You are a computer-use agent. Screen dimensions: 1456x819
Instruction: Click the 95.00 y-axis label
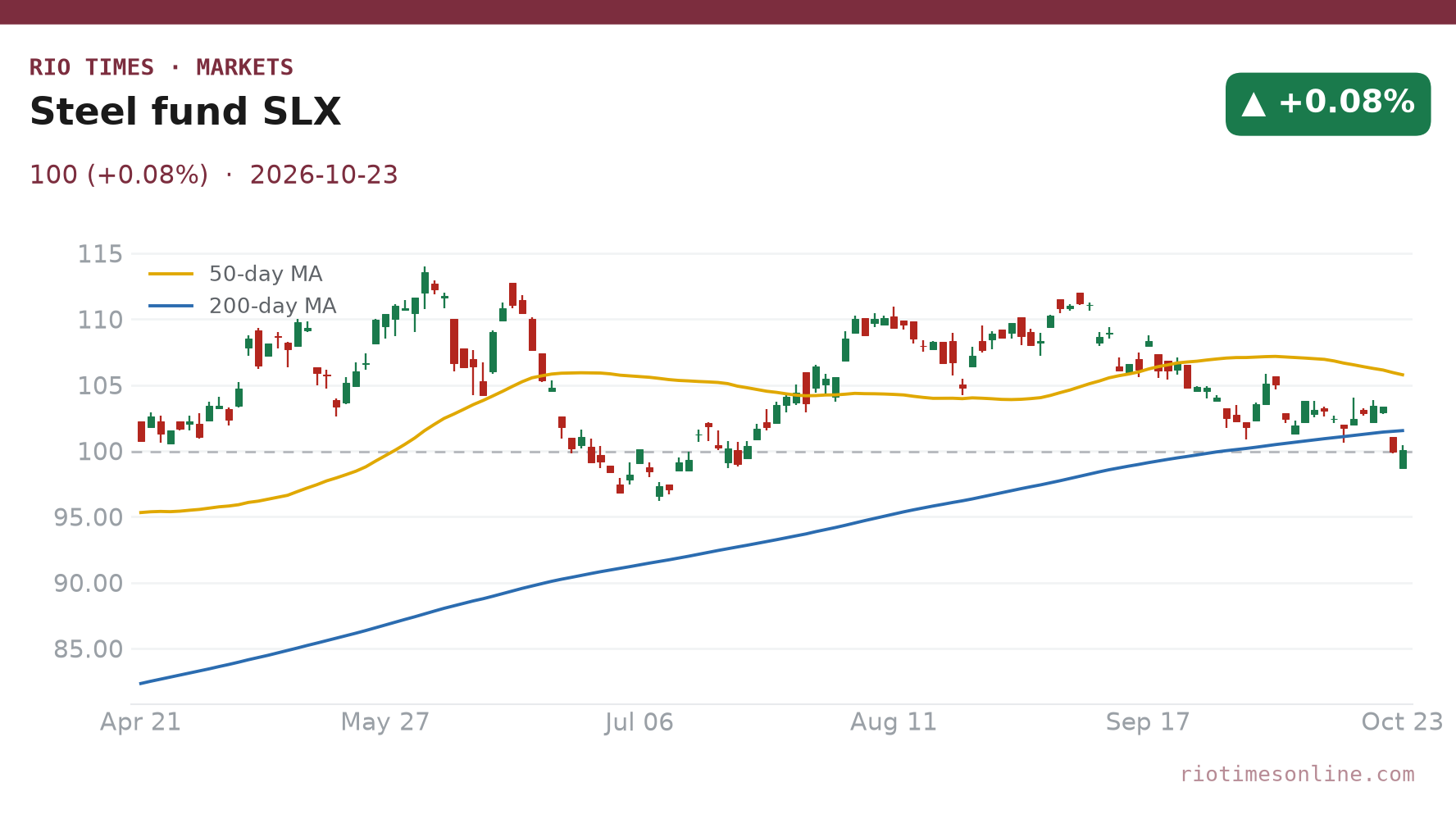point(89,517)
